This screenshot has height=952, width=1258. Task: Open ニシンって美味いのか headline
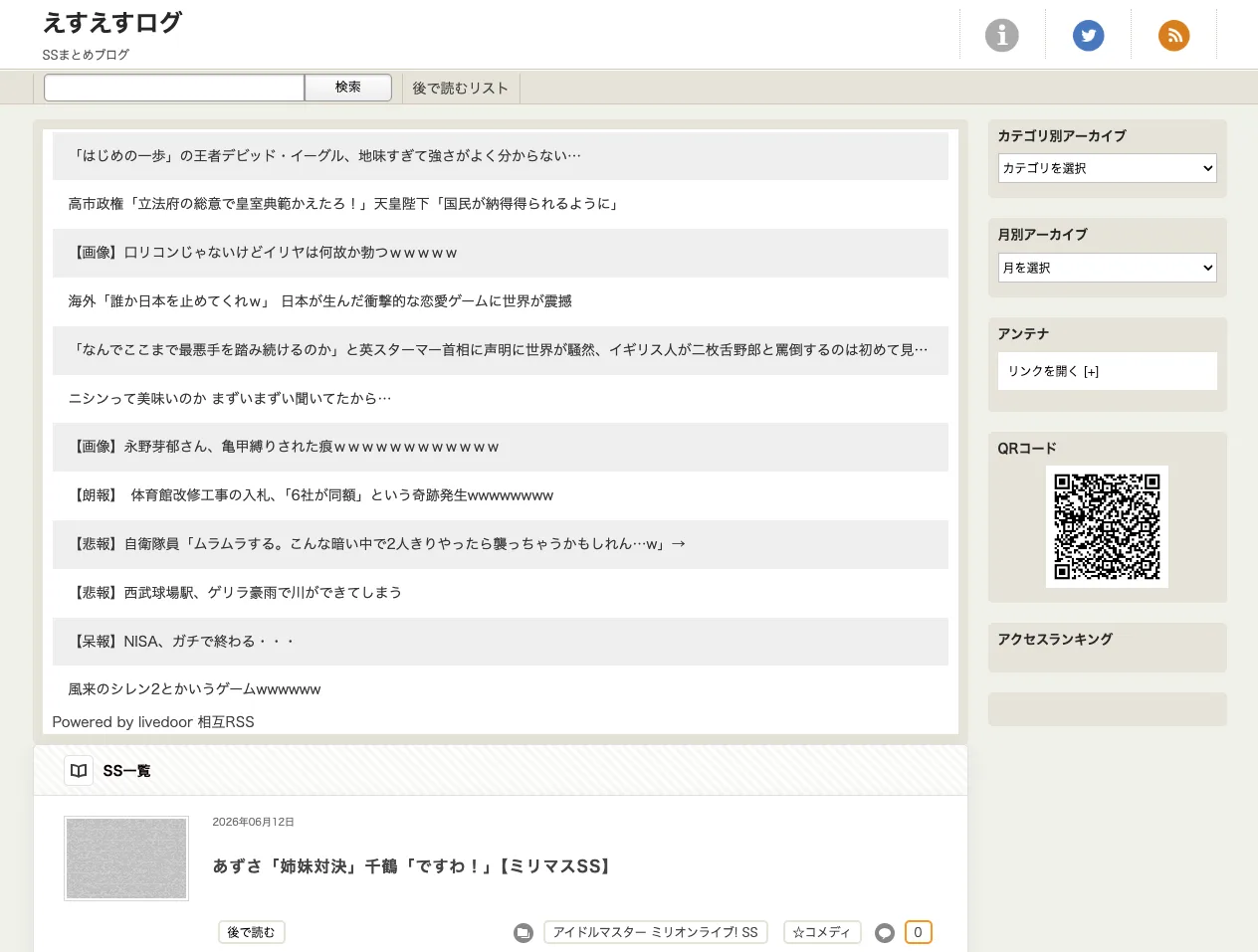coord(229,399)
